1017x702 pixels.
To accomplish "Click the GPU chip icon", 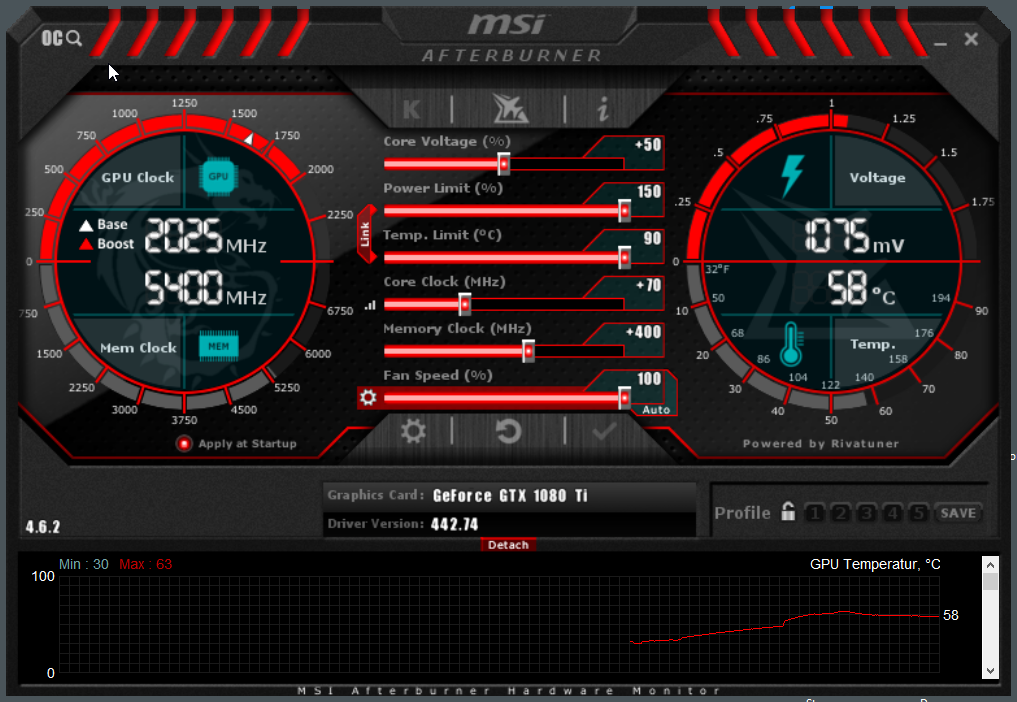I will tap(219, 175).
